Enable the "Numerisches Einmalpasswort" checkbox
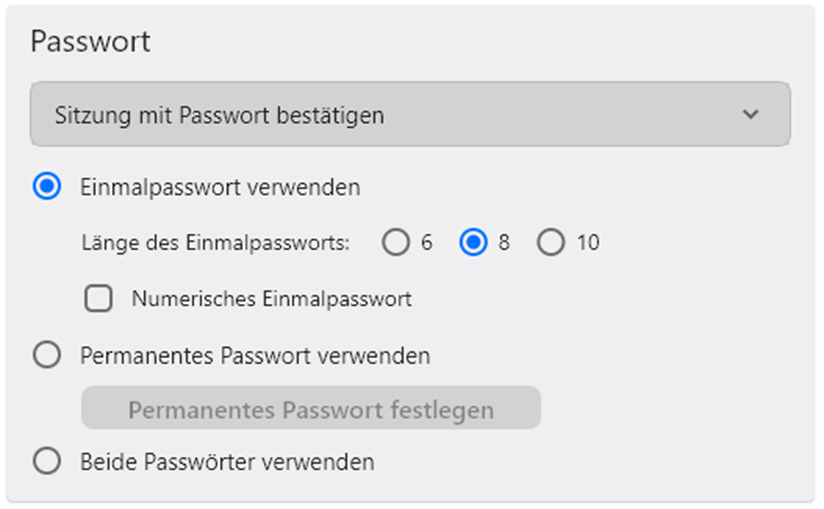The width and height of the screenshot is (824, 509). 98,299
